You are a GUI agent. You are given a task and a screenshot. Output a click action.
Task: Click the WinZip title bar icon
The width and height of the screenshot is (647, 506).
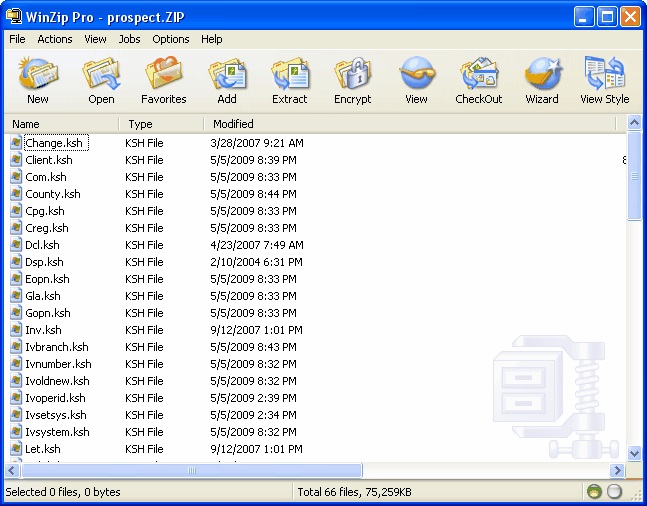click(x=14, y=17)
